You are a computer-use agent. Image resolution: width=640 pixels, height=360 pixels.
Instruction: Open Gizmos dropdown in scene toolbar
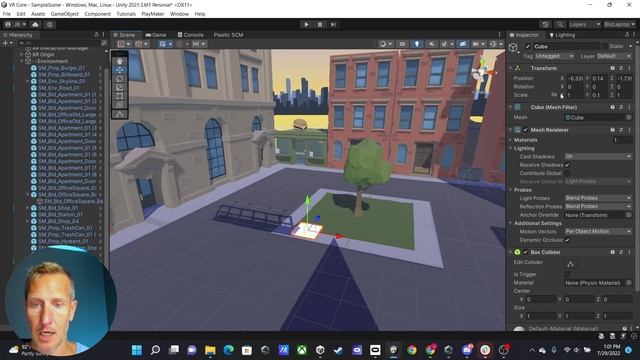click(496, 44)
